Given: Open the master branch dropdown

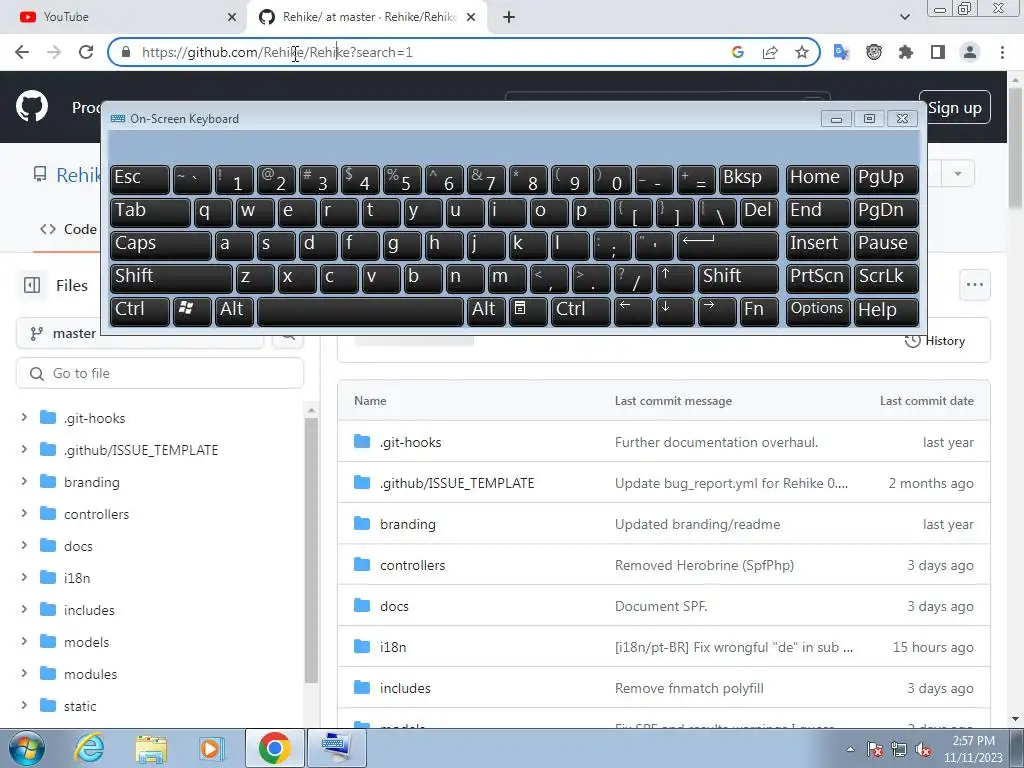Looking at the screenshot, I should click(x=139, y=334).
